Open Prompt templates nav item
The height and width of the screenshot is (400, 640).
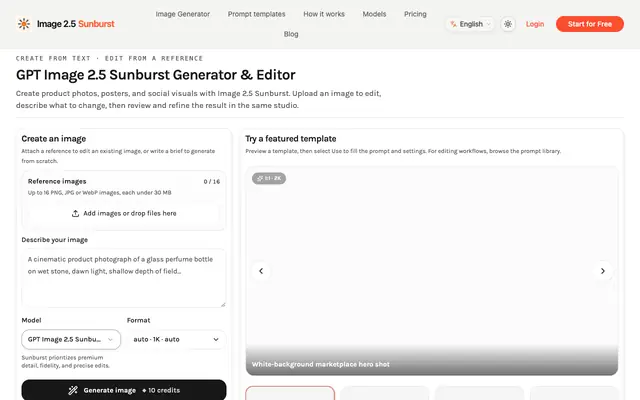(x=257, y=14)
